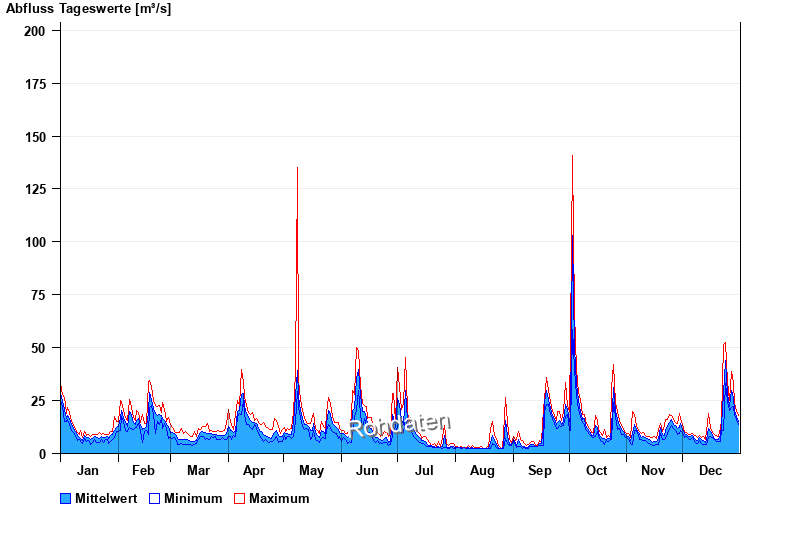
Task: Click the tallest red peak near October
Action: point(572,157)
